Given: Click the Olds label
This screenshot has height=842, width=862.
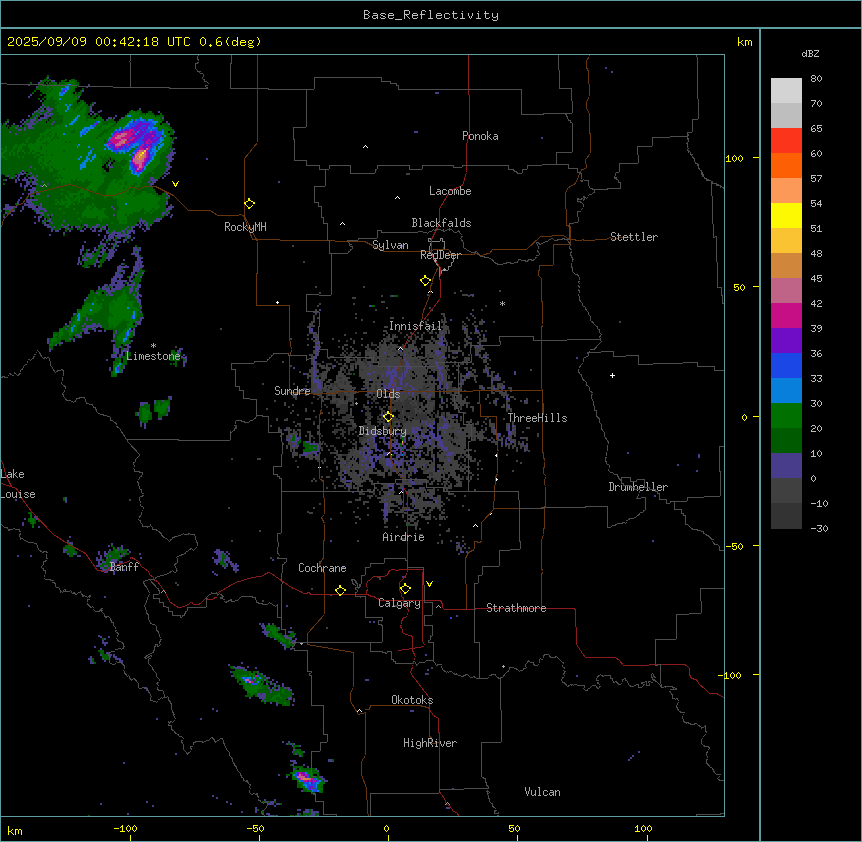Looking at the screenshot, I should tap(388, 394).
